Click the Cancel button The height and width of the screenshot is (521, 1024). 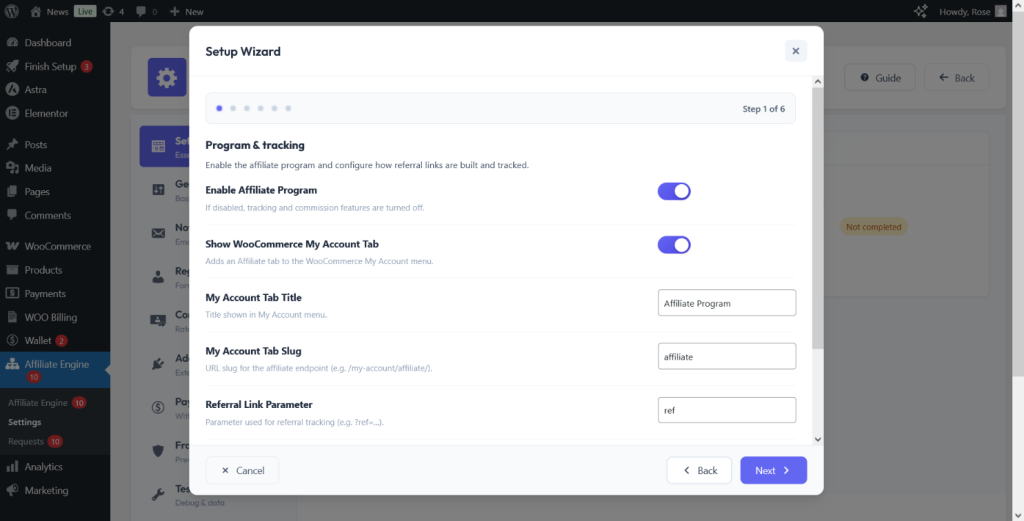[242, 470]
